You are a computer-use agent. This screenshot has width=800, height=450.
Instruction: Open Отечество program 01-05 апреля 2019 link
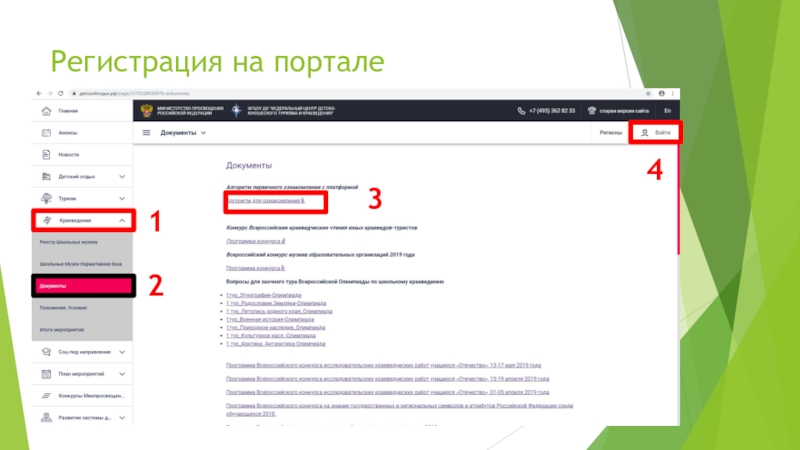pos(388,392)
